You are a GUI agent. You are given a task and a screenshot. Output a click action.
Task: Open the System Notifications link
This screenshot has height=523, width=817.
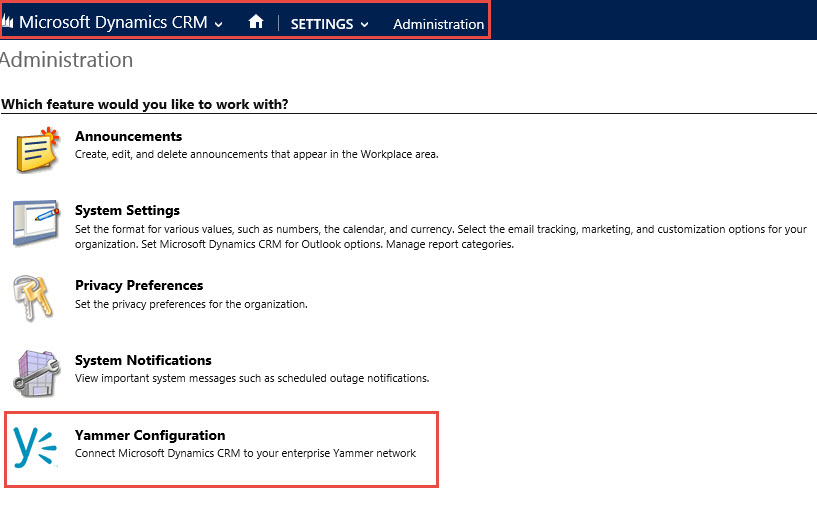143,360
